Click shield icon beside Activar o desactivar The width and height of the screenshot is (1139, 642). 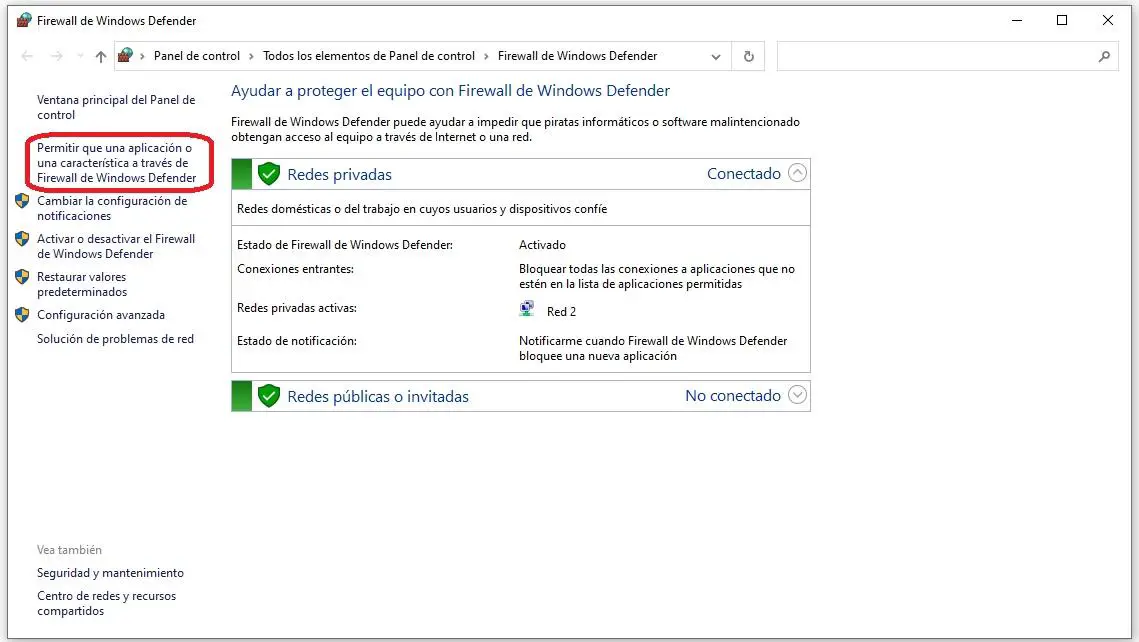(x=22, y=238)
